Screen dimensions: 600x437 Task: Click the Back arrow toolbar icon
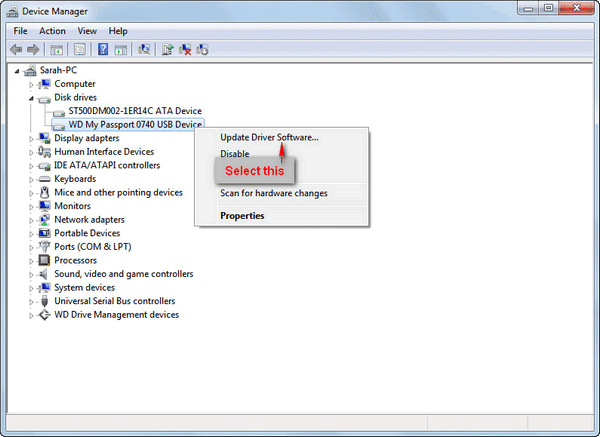tap(16, 49)
